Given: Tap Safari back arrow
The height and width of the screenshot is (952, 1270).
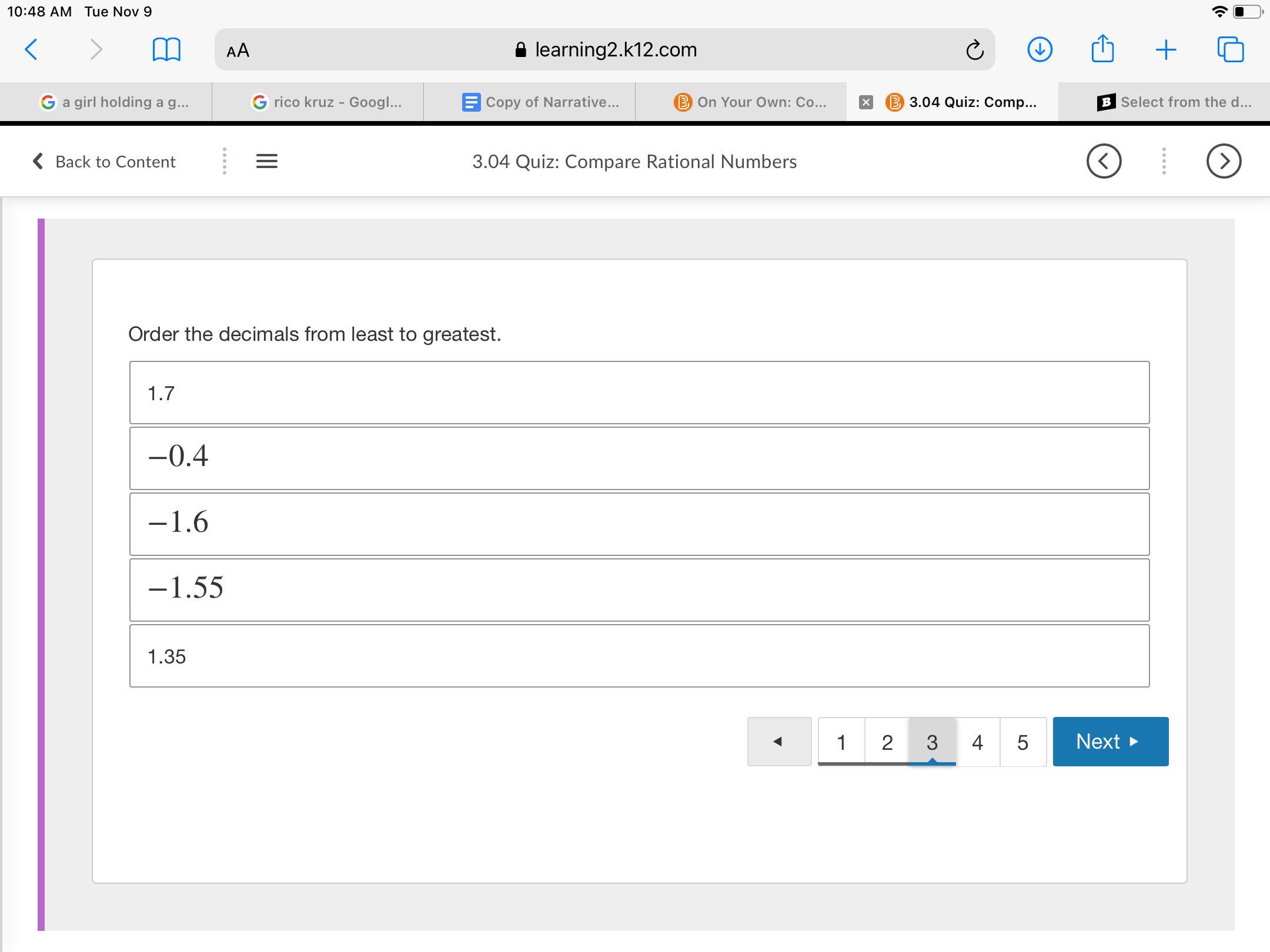Looking at the screenshot, I should pos(32,49).
